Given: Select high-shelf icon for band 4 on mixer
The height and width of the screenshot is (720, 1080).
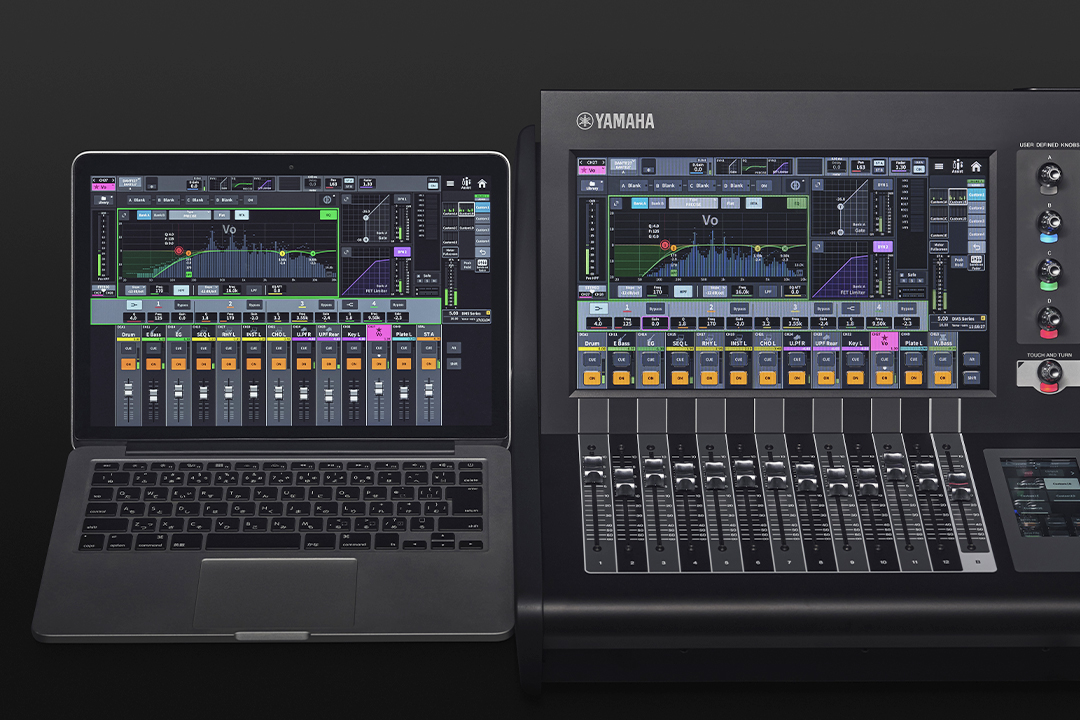Looking at the screenshot, I should click(x=851, y=309).
